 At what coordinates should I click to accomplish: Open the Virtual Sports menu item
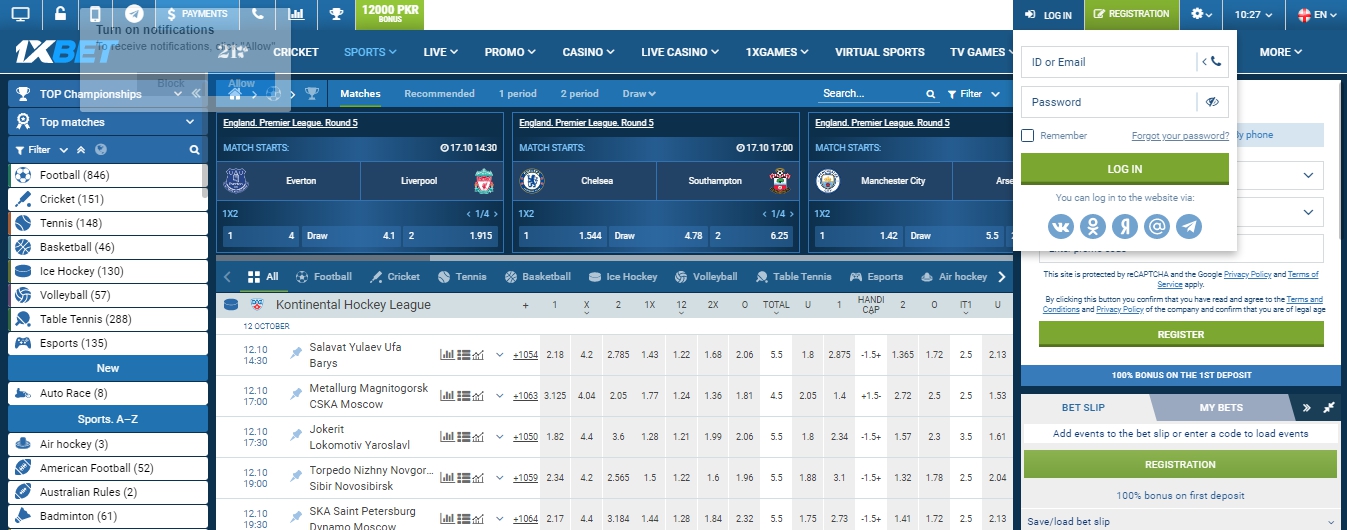(880, 52)
